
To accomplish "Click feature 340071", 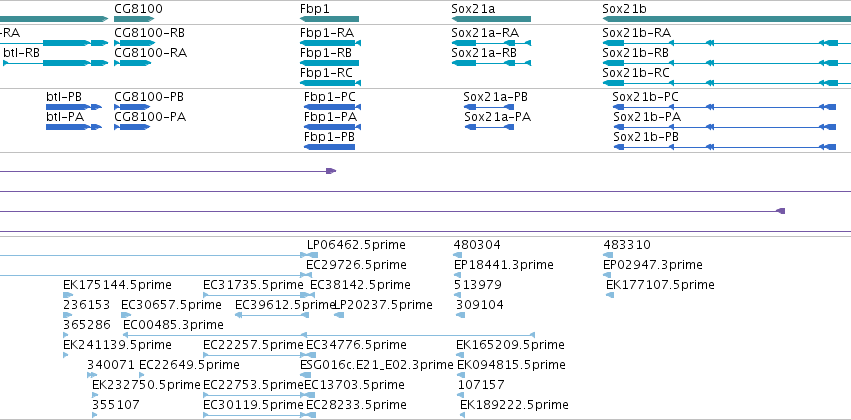I will [111, 365].
